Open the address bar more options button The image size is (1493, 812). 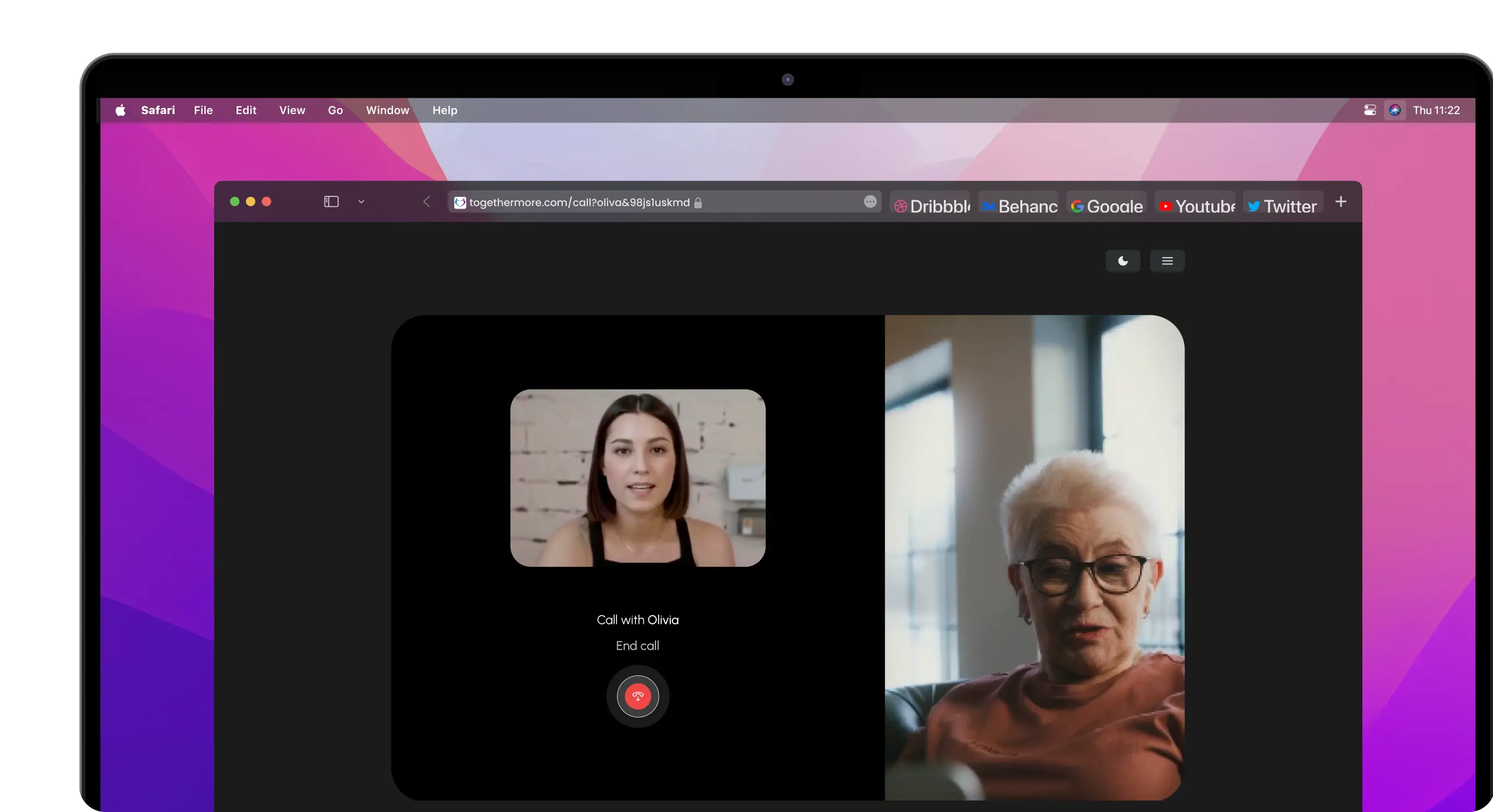pos(869,201)
